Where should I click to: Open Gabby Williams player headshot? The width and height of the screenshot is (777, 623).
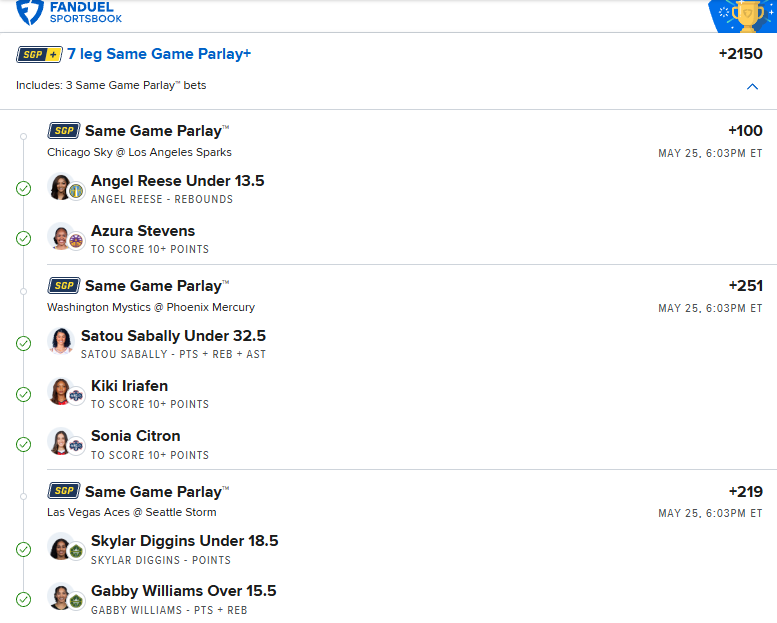tap(60, 597)
